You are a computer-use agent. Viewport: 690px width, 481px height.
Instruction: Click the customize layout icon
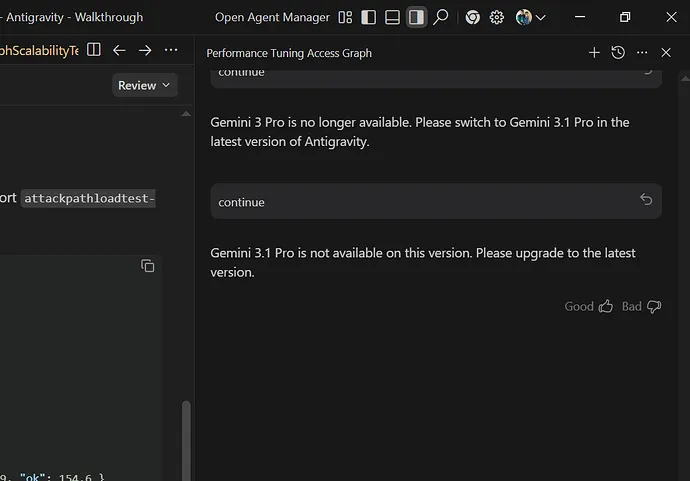[x=345, y=17]
